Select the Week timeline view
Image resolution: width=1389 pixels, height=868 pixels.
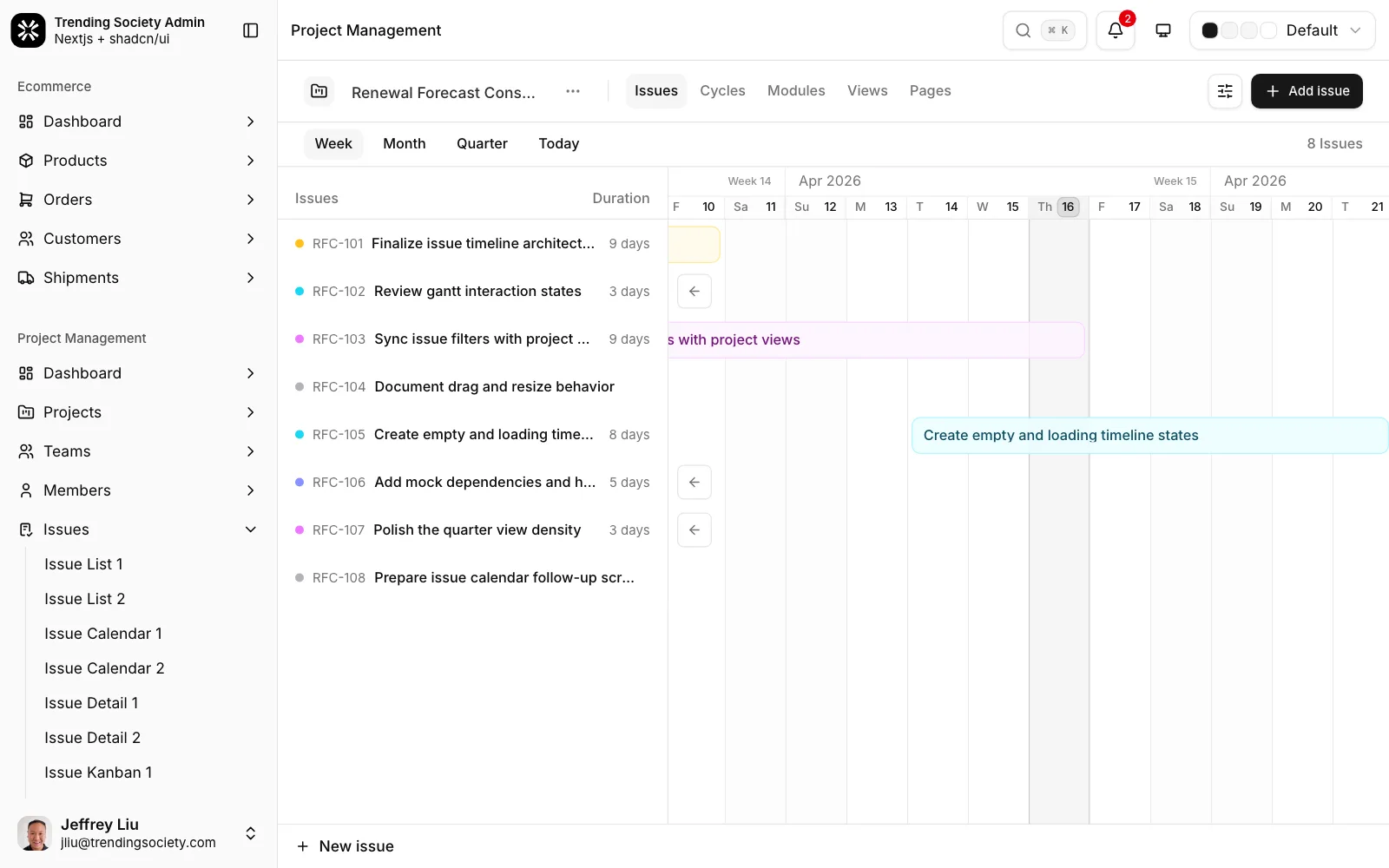[333, 144]
